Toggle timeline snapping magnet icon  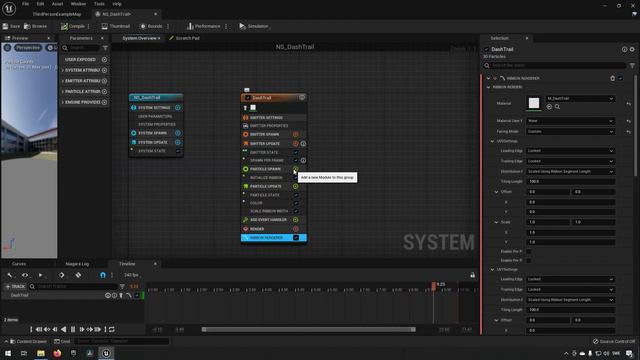[x=103, y=275]
